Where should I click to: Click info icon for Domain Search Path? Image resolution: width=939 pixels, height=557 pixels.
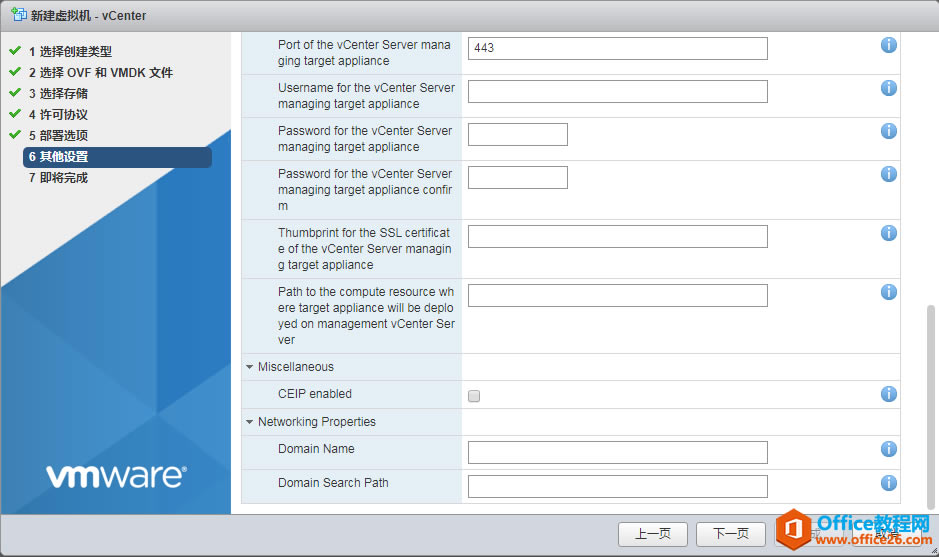coord(889,483)
